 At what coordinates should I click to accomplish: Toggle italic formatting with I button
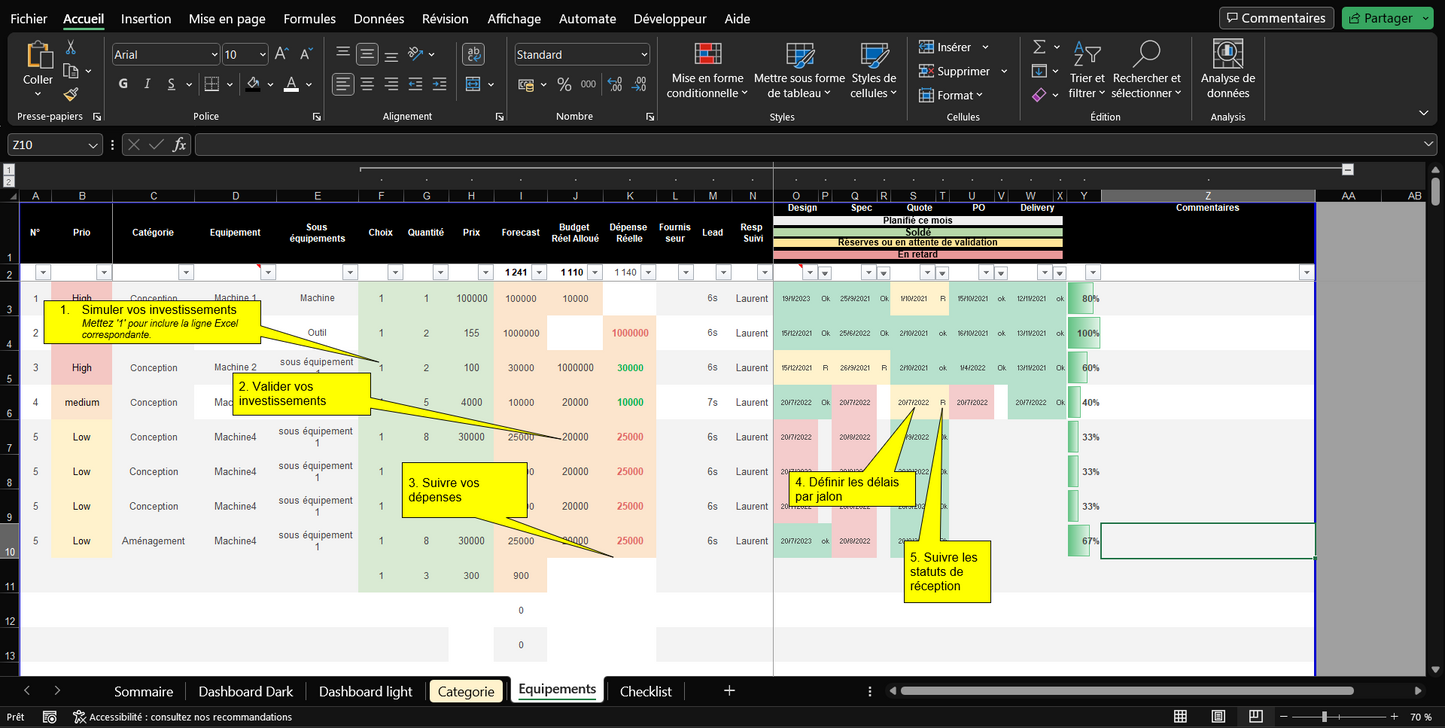(x=148, y=85)
